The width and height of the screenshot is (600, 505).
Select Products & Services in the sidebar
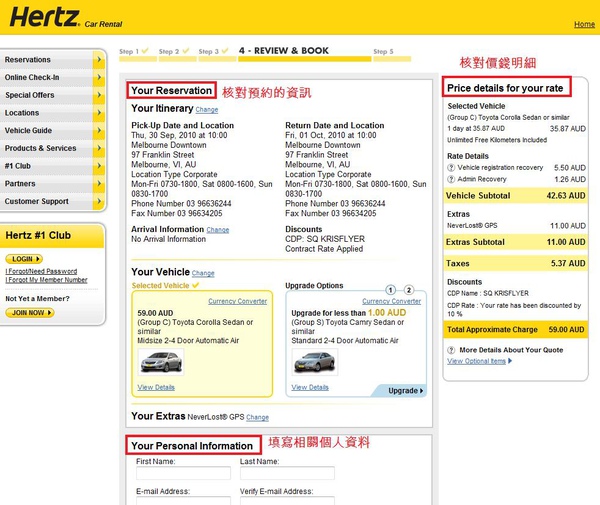(41, 148)
